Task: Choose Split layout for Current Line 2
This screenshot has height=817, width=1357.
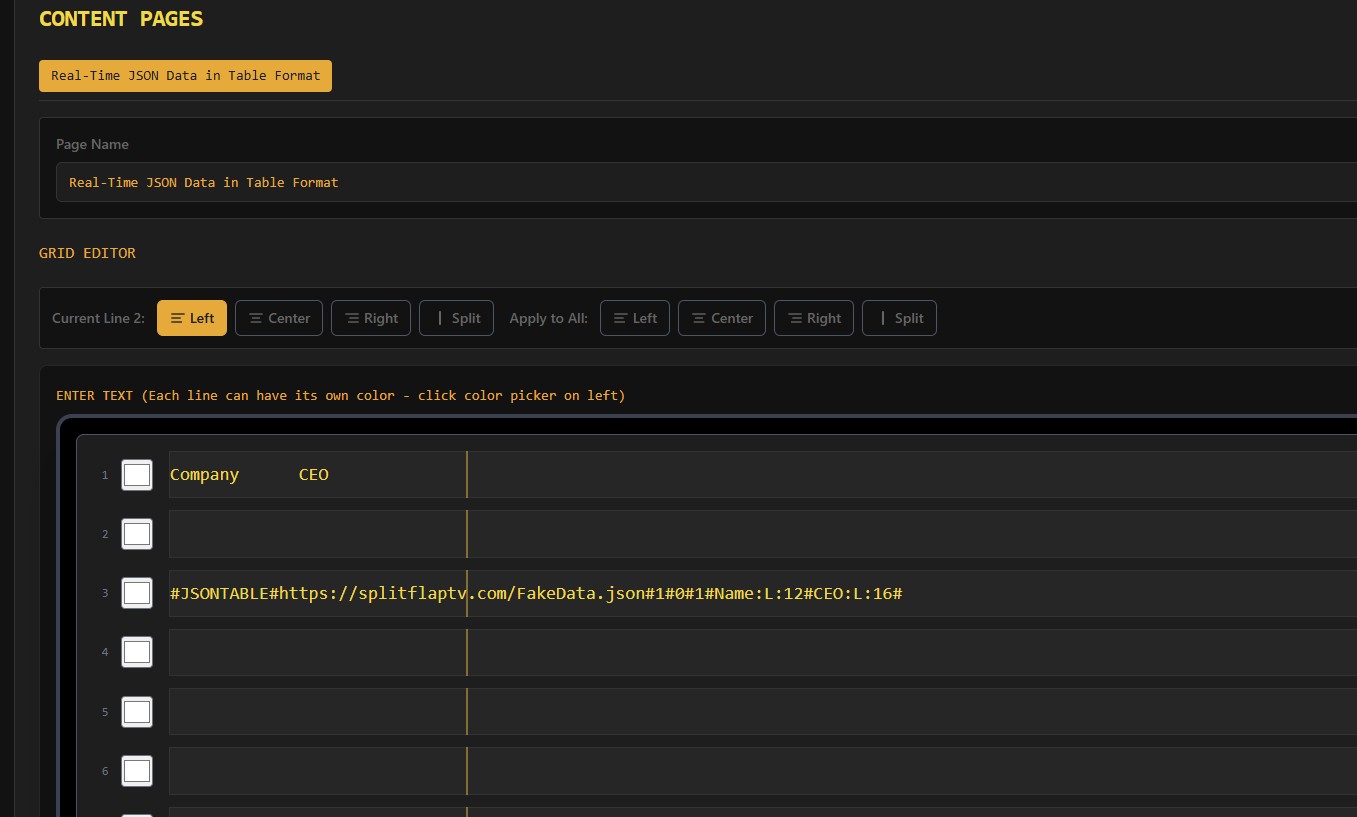Action: click(456, 318)
